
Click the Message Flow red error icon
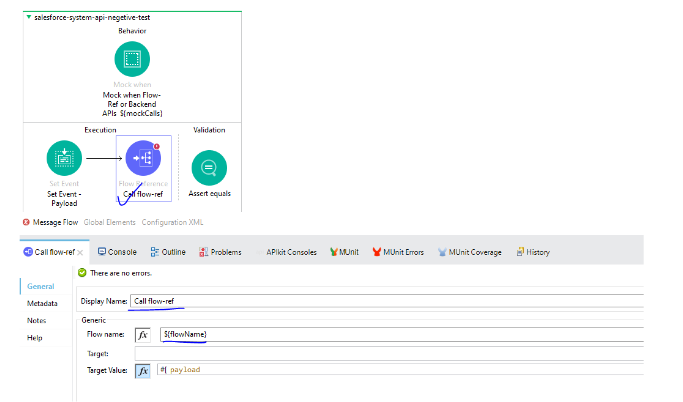click(x=26, y=222)
